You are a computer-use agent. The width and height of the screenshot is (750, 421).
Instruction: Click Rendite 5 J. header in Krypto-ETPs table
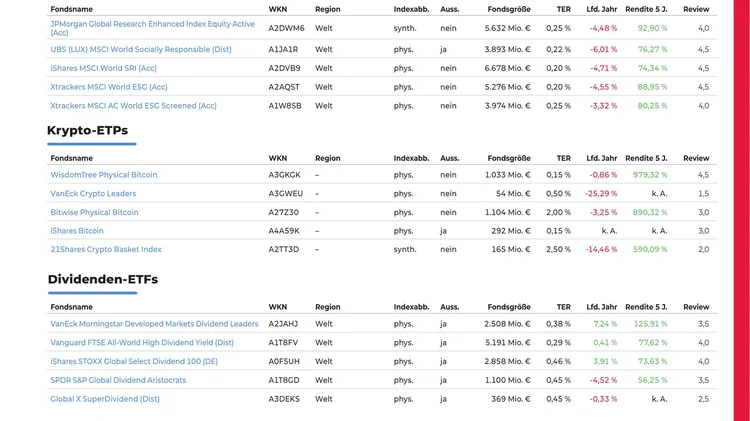[646, 158]
